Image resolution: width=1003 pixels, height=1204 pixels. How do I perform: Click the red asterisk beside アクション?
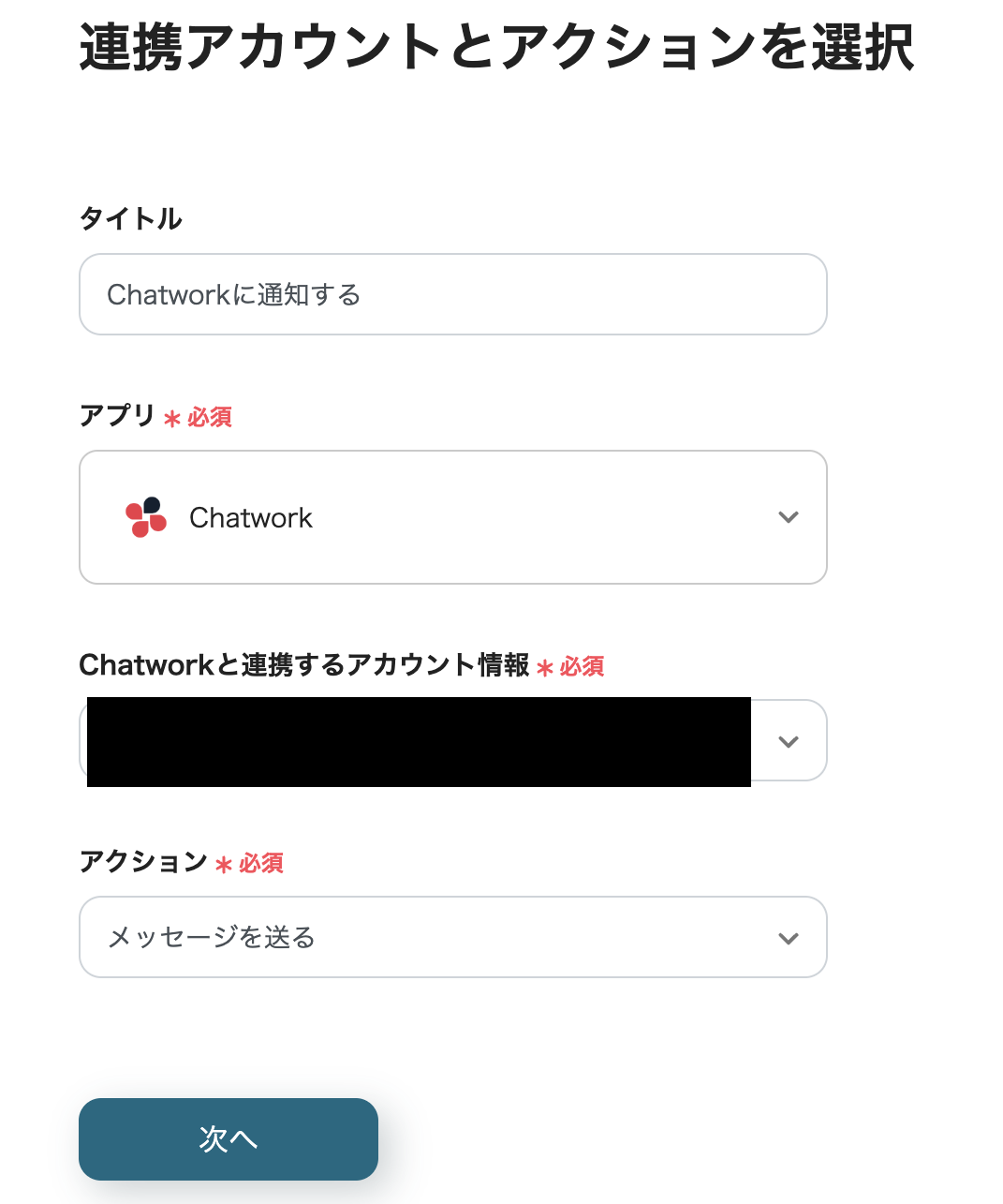223,864
